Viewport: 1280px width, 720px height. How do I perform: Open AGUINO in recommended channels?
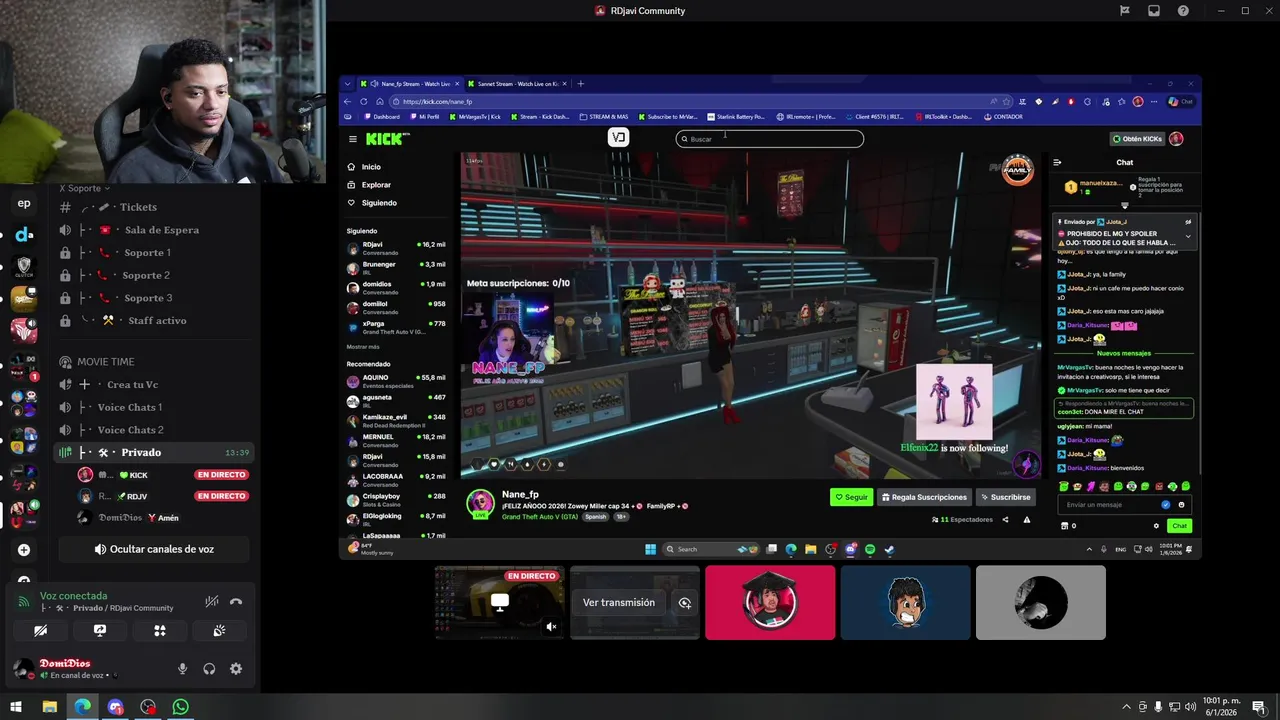(396, 381)
